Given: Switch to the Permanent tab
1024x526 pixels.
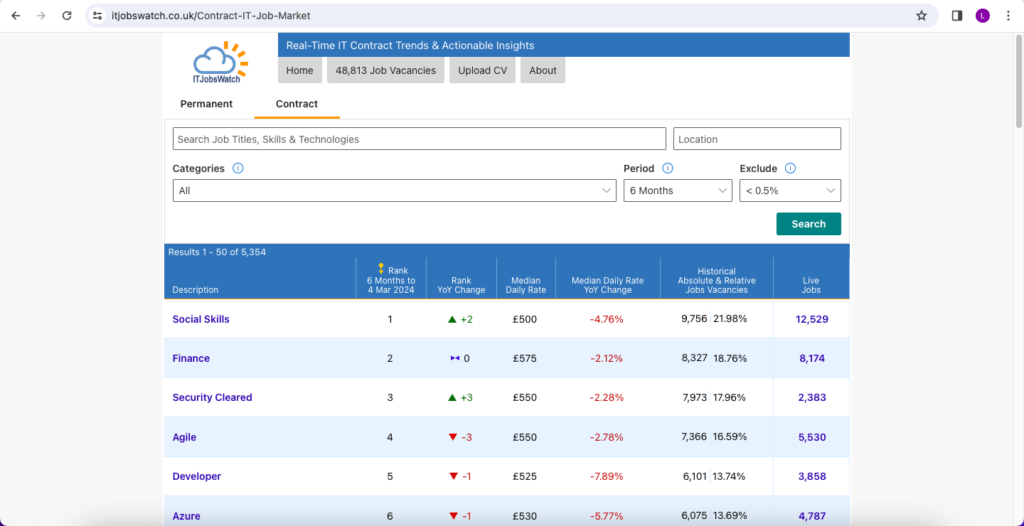Looking at the screenshot, I should pos(206,104).
